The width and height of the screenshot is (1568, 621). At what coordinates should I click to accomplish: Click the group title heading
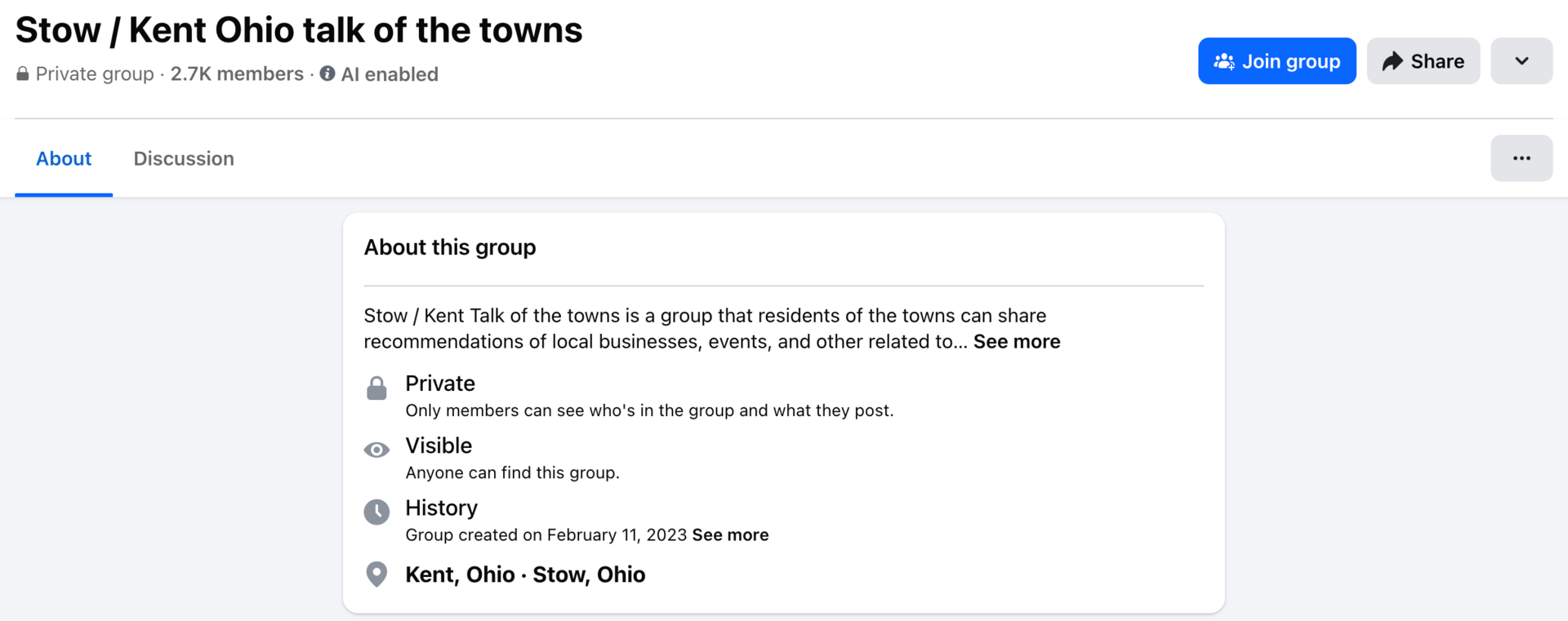point(299,30)
